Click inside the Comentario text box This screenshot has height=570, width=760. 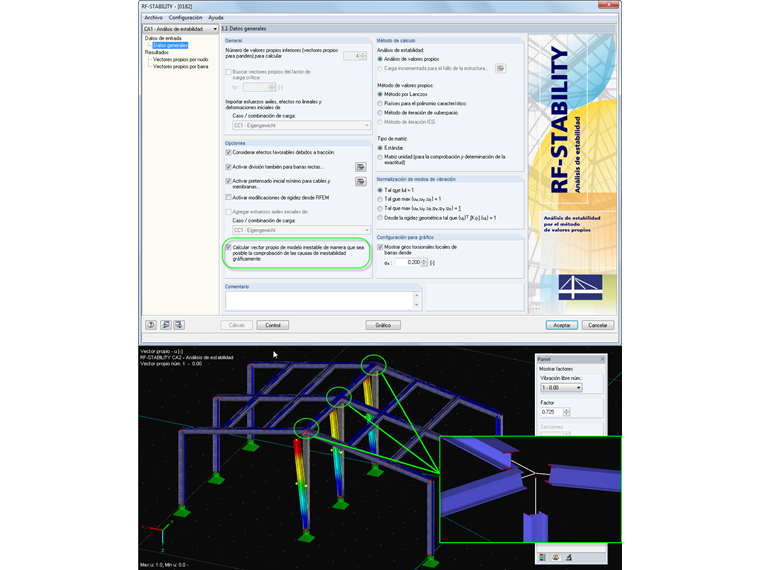(x=319, y=300)
